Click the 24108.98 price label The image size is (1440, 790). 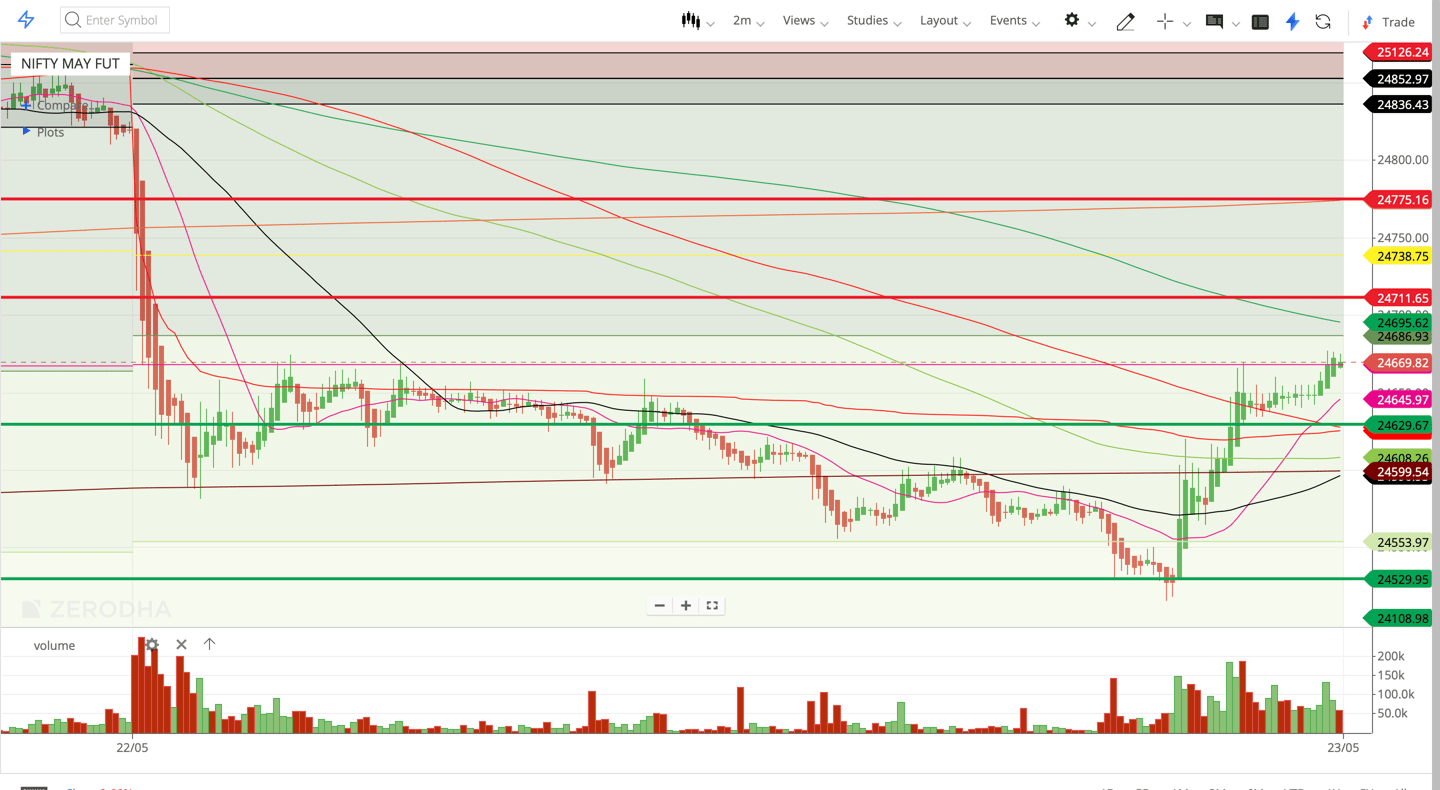1398,618
